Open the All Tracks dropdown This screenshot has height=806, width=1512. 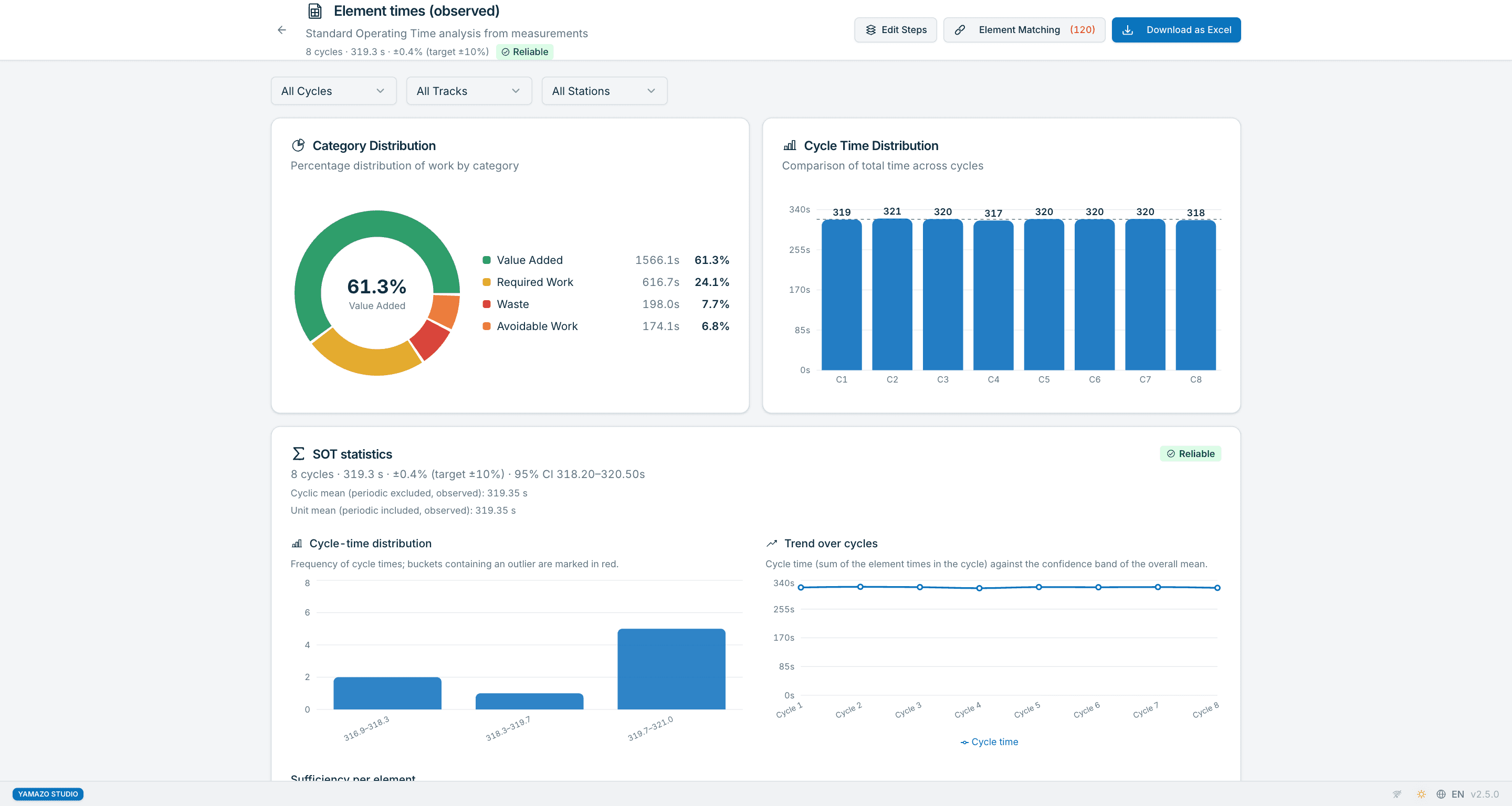point(469,91)
